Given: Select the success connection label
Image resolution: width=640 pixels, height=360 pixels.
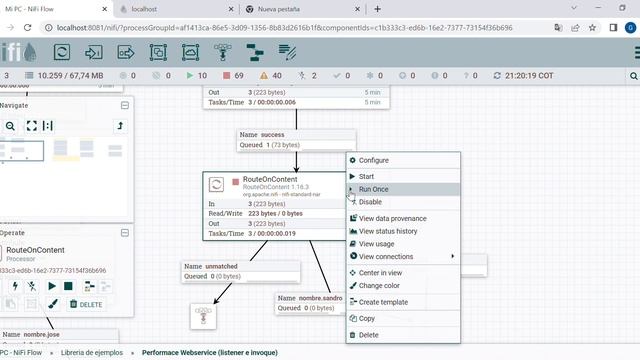Looking at the screenshot, I should coord(296,140).
